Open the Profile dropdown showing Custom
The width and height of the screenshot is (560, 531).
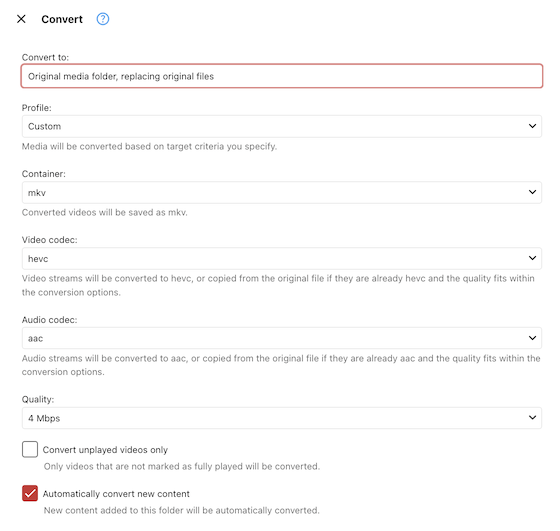pyautogui.click(x=282, y=126)
